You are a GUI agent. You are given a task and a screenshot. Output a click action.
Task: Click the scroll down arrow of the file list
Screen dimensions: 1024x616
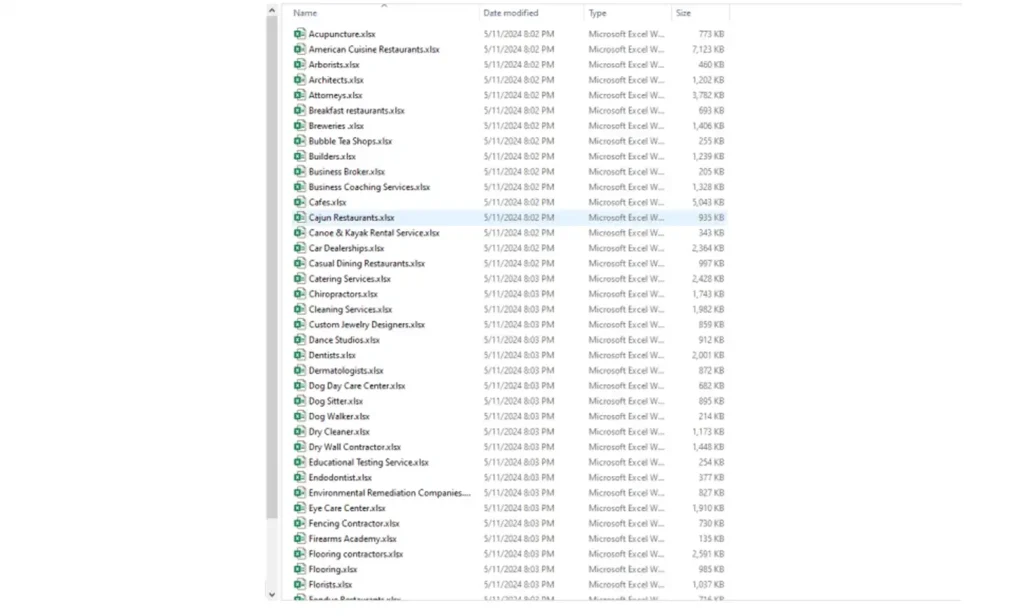(272, 595)
